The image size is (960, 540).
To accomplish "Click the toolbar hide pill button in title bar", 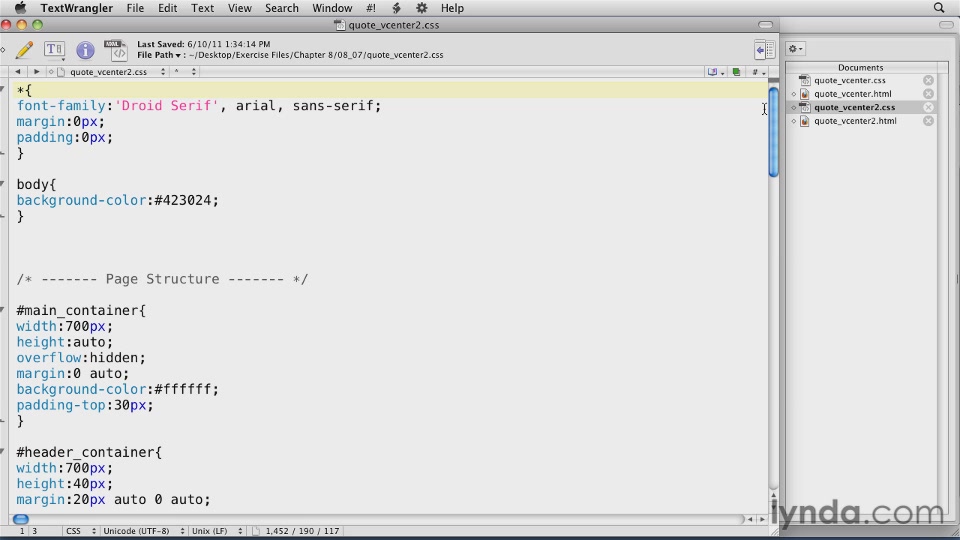I will click(x=765, y=25).
